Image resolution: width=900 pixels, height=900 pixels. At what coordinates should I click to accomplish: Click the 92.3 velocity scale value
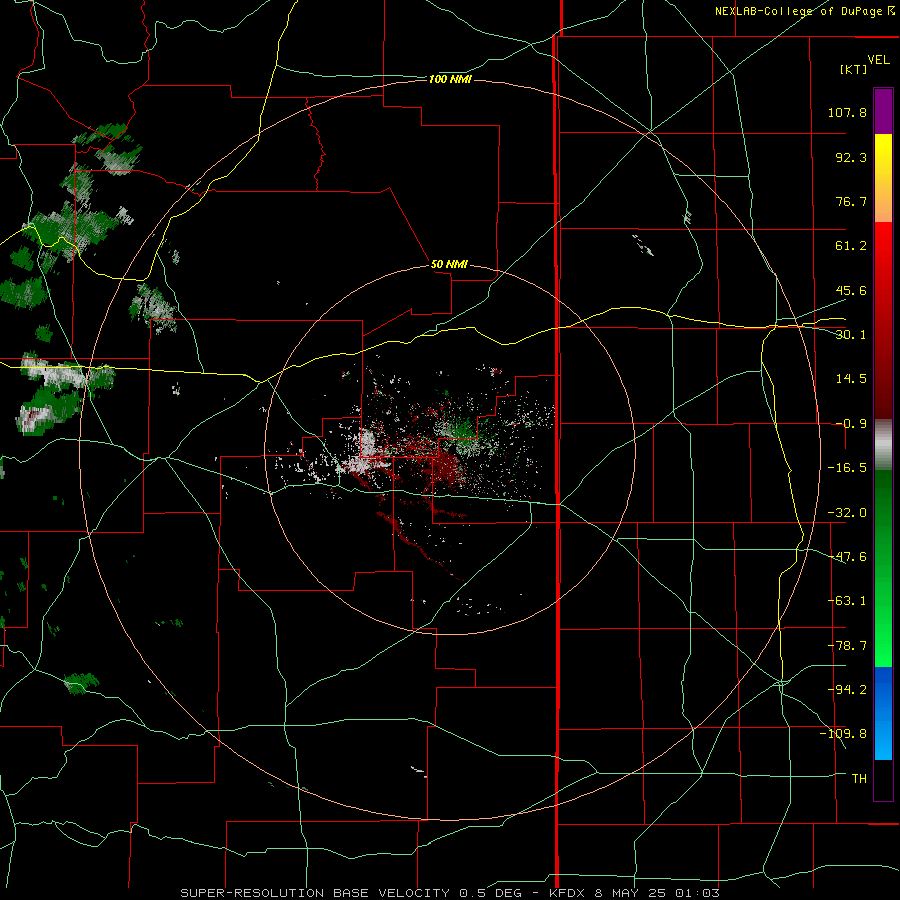click(x=851, y=157)
